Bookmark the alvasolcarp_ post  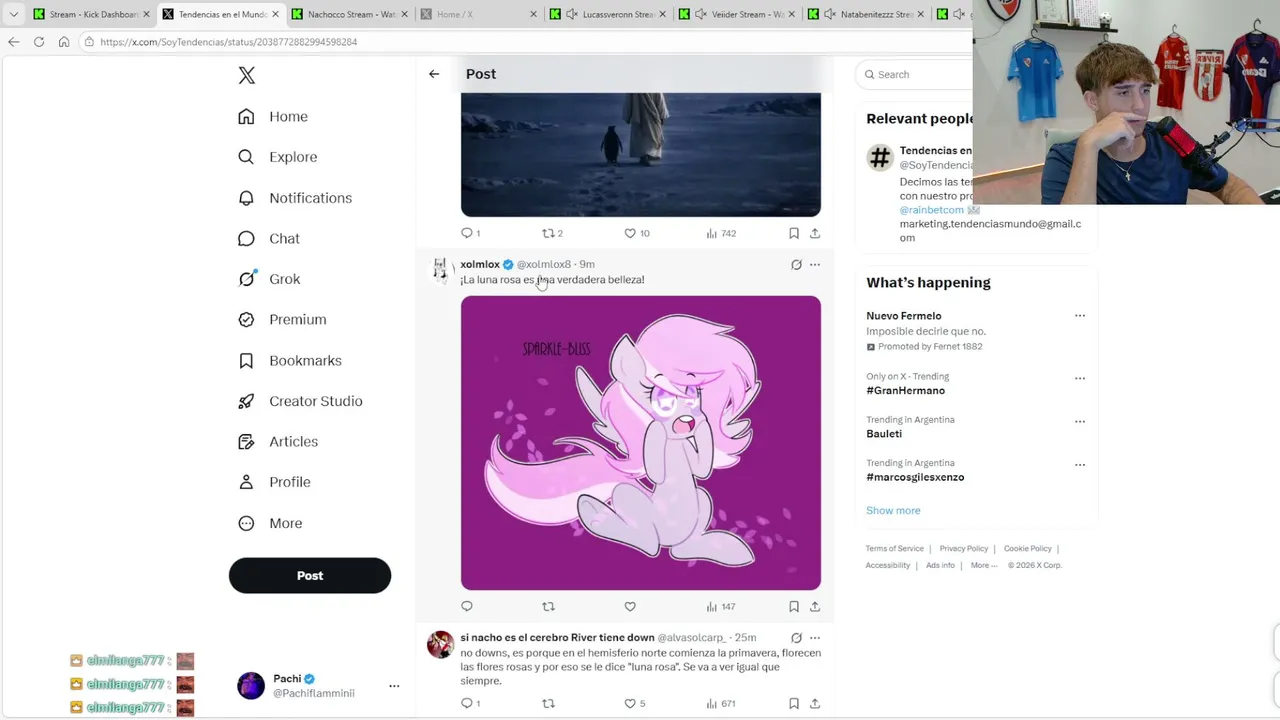(794, 703)
